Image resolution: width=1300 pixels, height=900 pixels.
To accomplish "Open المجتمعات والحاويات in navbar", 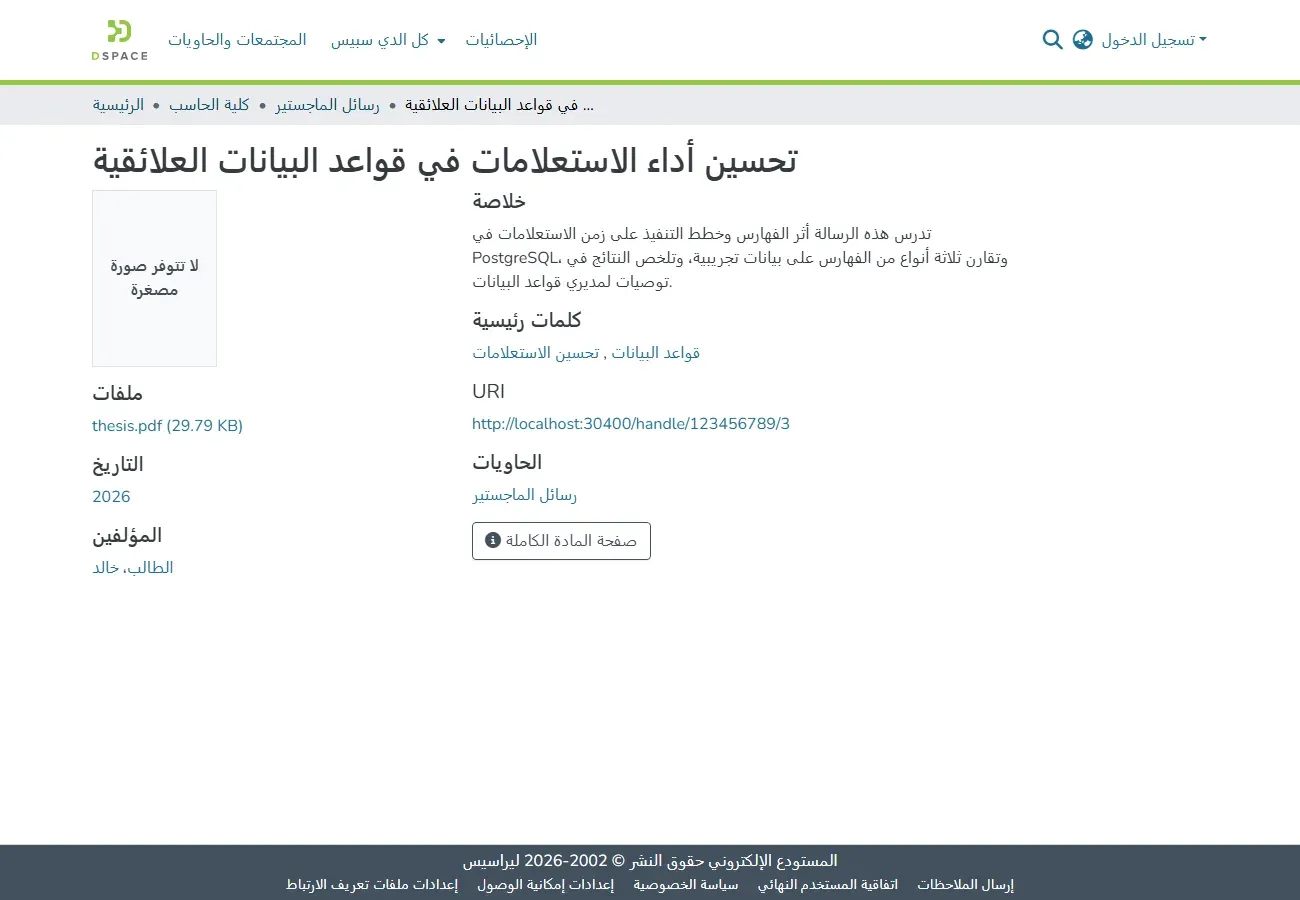I will [x=237, y=40].
